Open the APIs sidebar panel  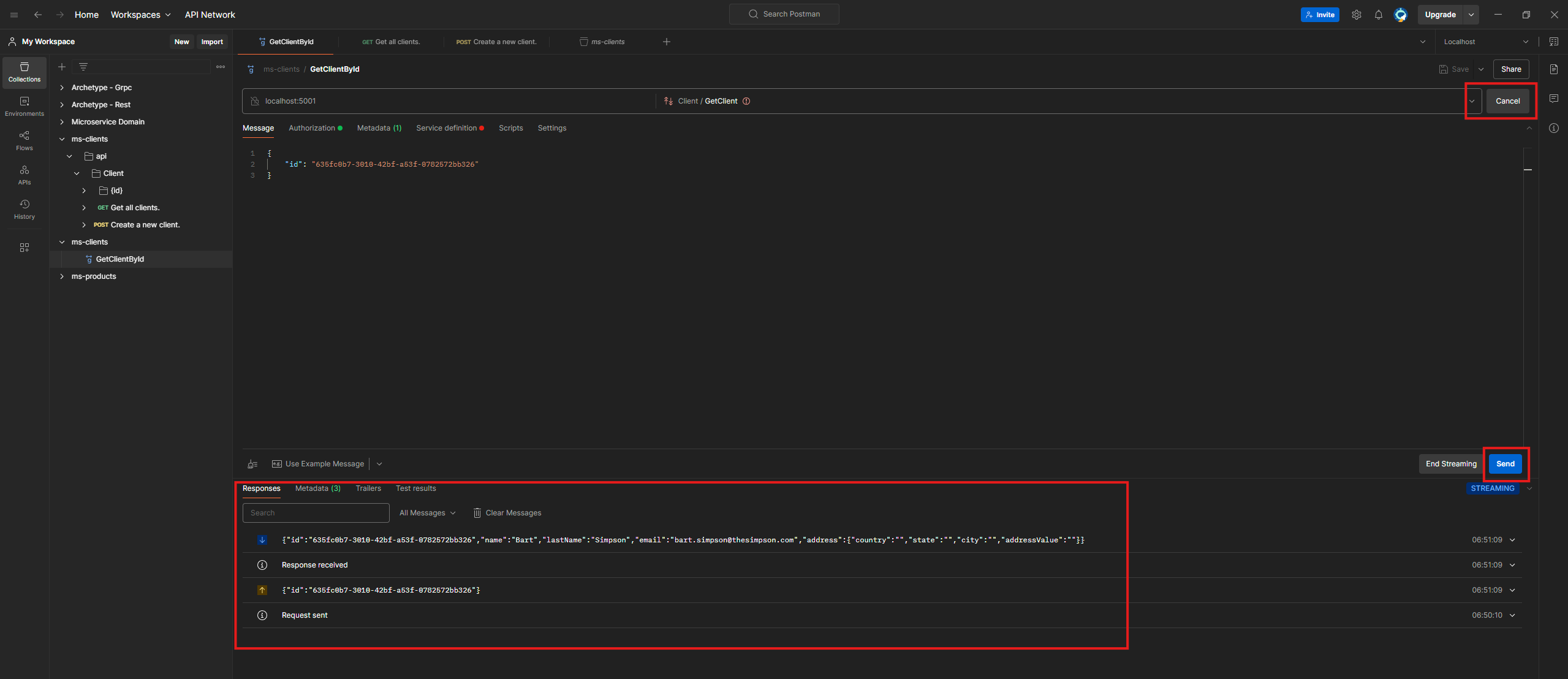point(25,175)
